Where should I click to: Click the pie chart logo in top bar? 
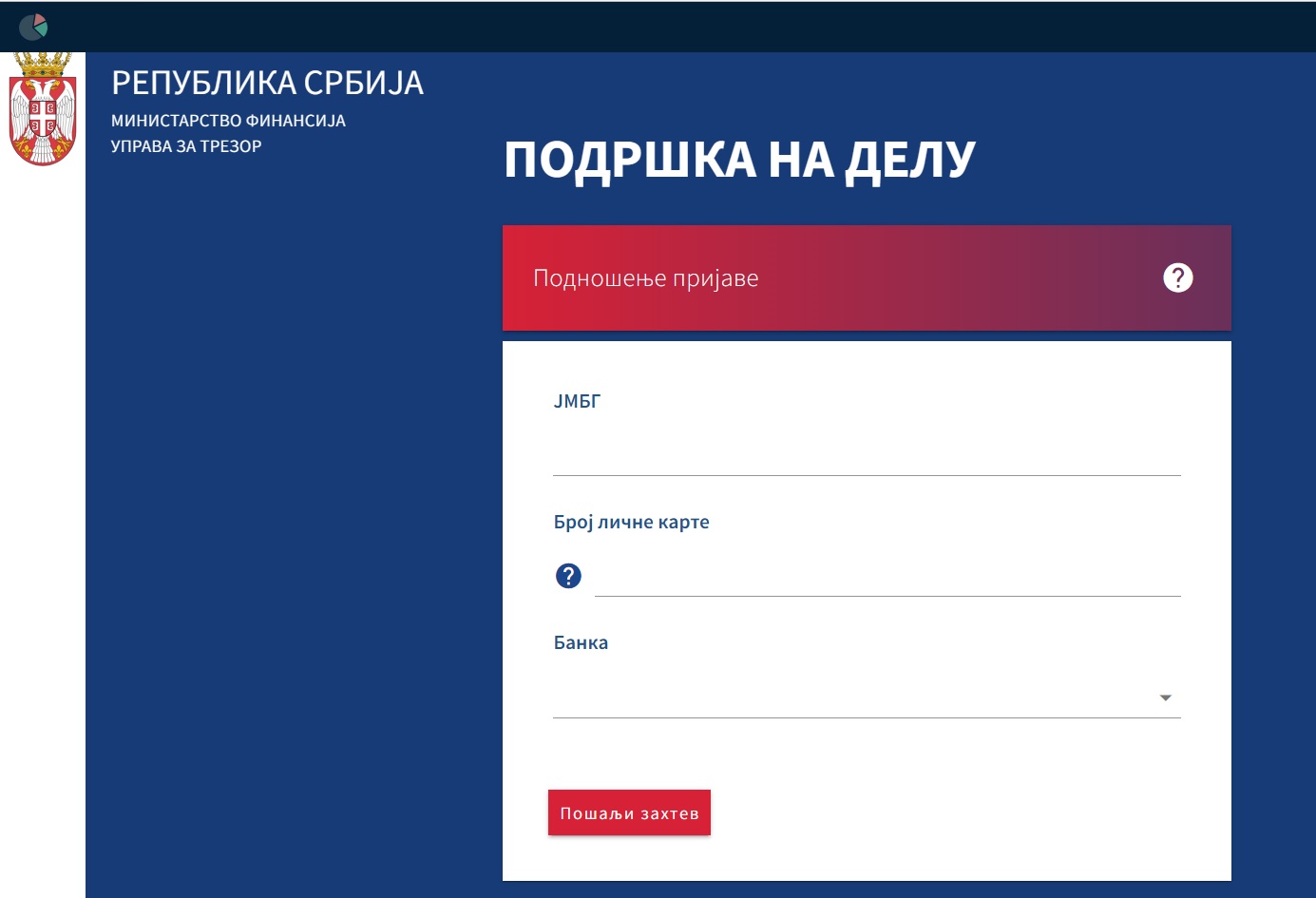pos(33,27)
